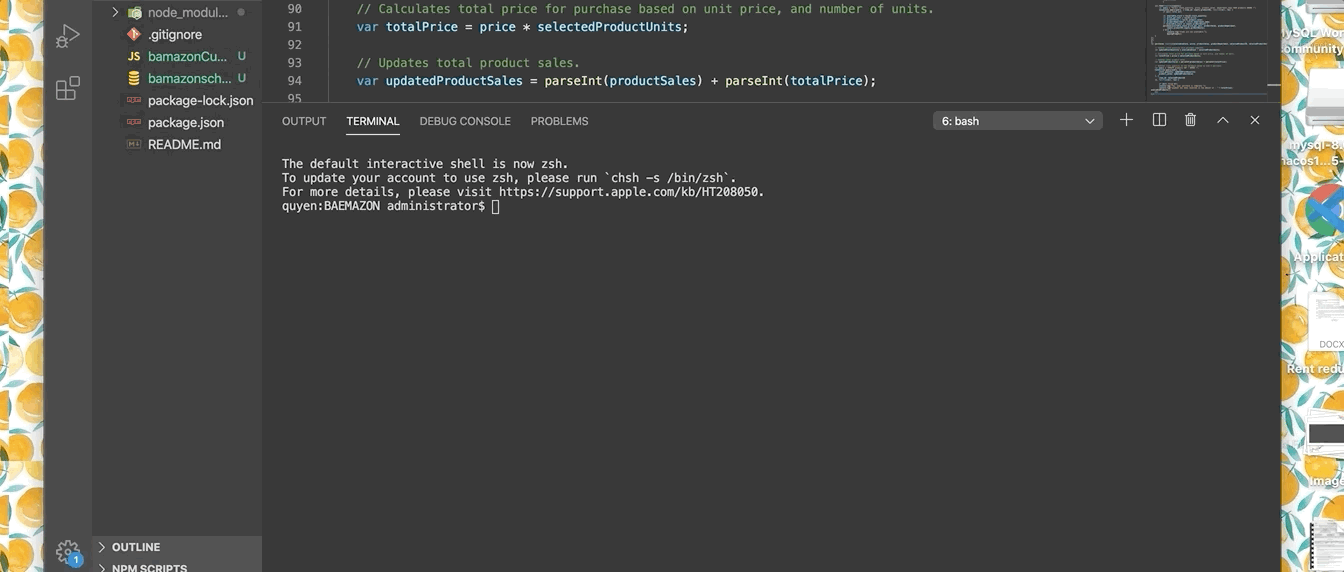The width and height of the screenshot is (1344, 572).
Task: Open the Extensions view in activity bar
Action: [67, 89]
